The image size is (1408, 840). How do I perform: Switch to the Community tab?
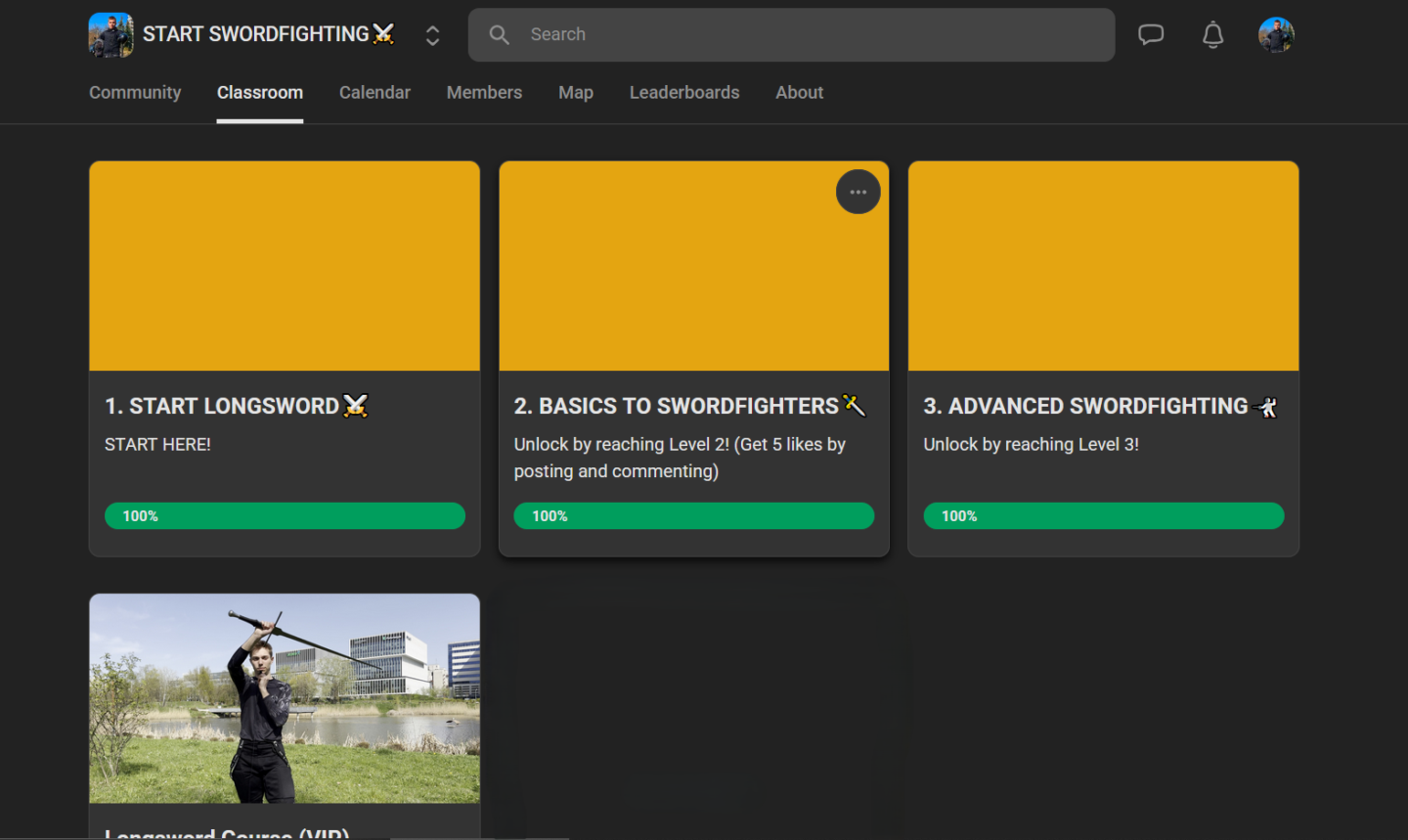point(135,93)
